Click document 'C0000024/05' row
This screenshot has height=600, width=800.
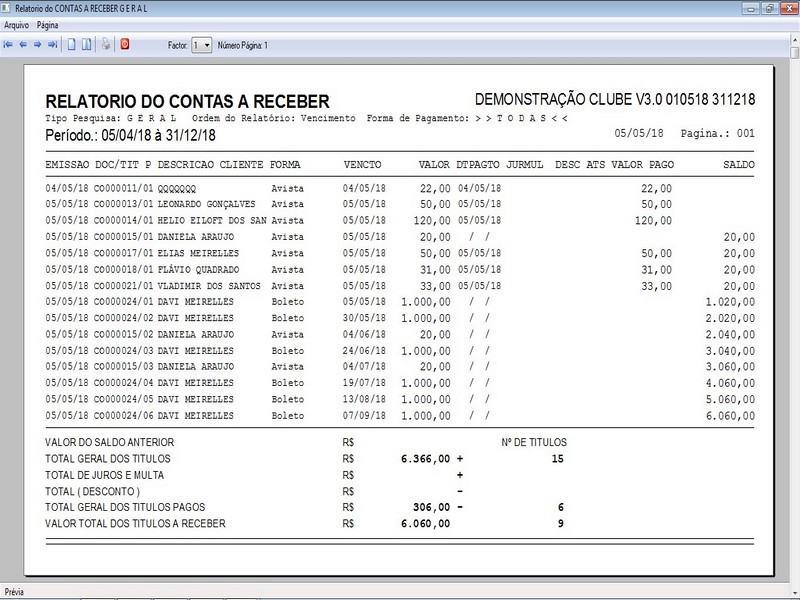pos(123,399)
